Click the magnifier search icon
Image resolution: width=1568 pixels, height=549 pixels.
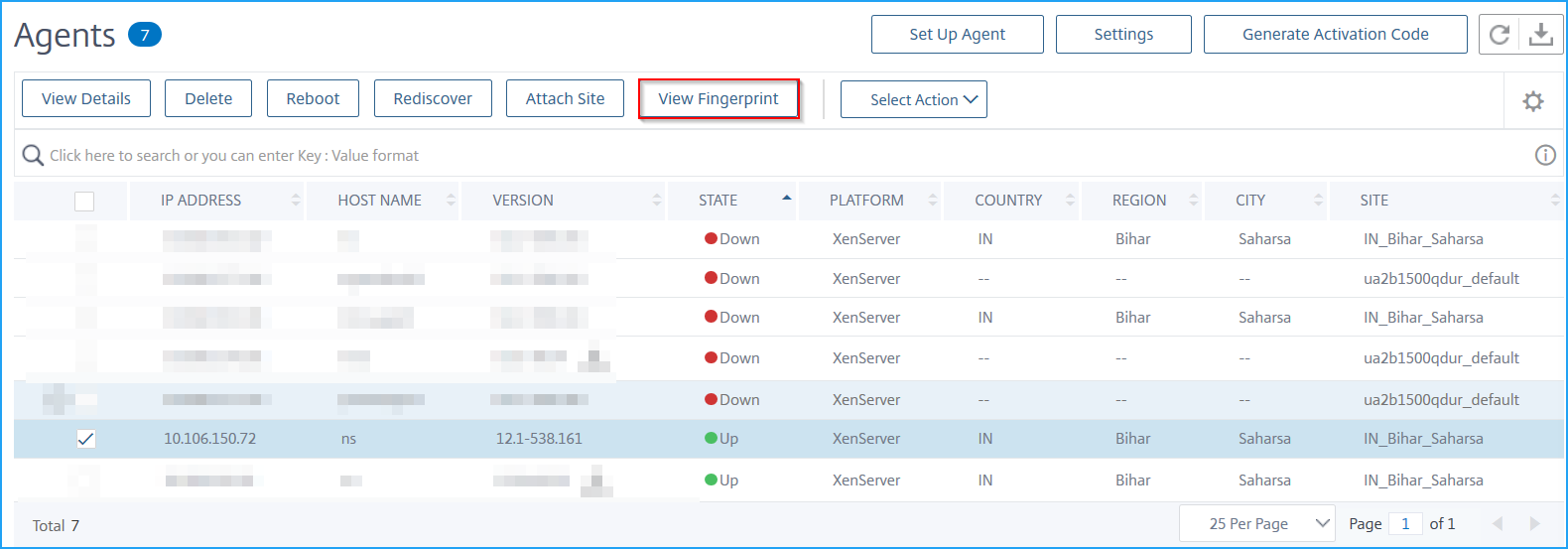tap(33, 156)
